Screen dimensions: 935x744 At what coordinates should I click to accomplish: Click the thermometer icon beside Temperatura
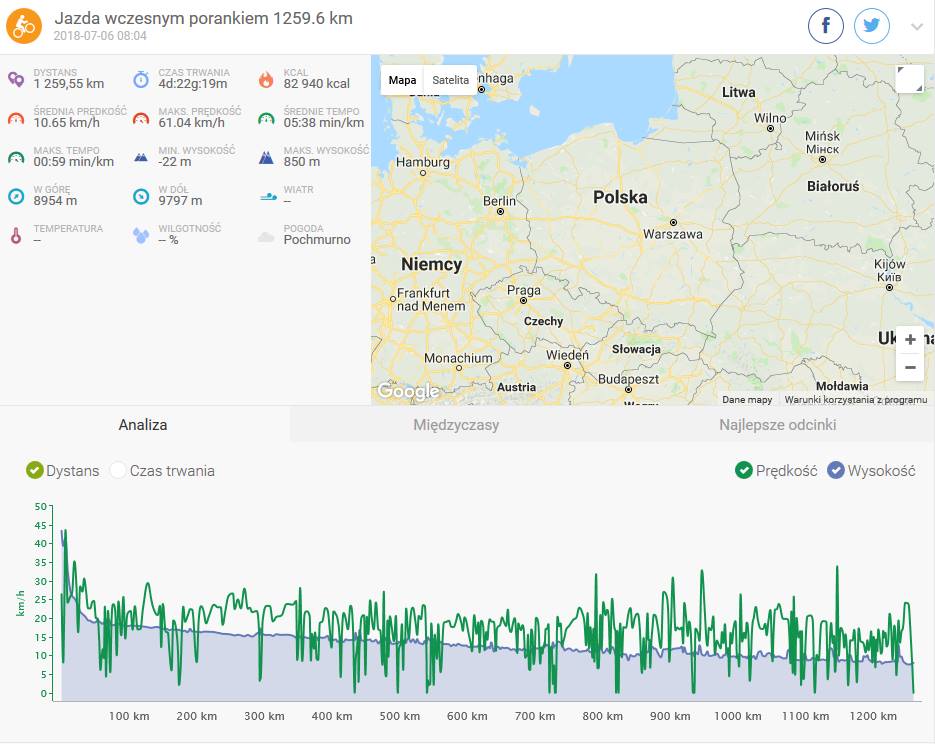coord(16,235)
